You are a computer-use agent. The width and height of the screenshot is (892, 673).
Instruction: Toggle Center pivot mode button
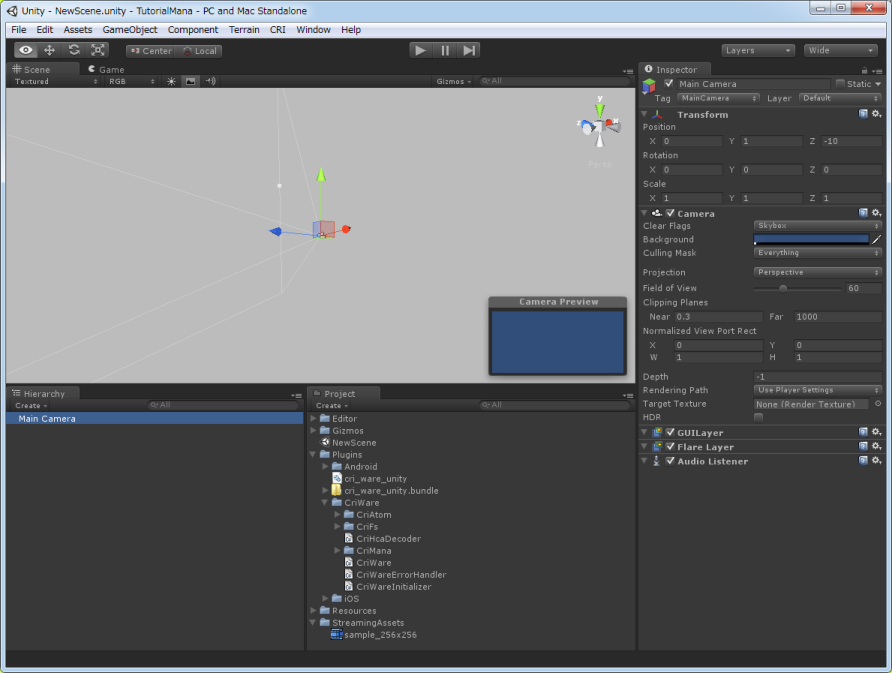click(x=150, y=51)
